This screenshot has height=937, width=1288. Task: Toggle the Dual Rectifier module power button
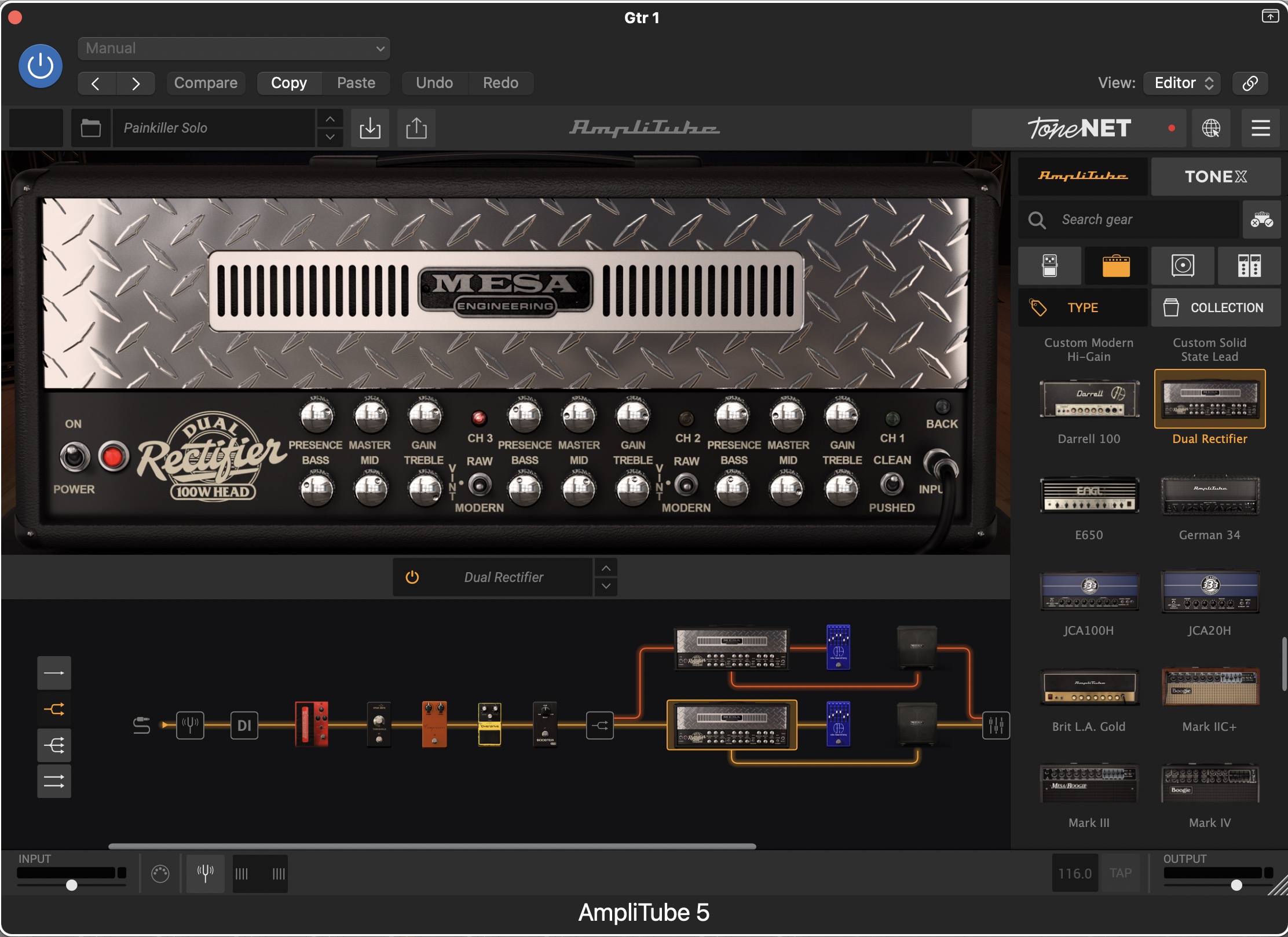(x=412, y=577)
